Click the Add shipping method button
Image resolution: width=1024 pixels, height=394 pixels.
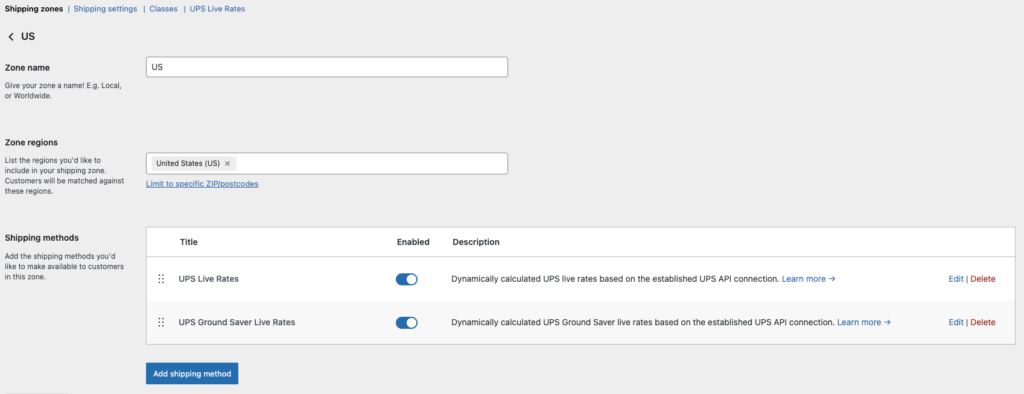click(192, 374)
